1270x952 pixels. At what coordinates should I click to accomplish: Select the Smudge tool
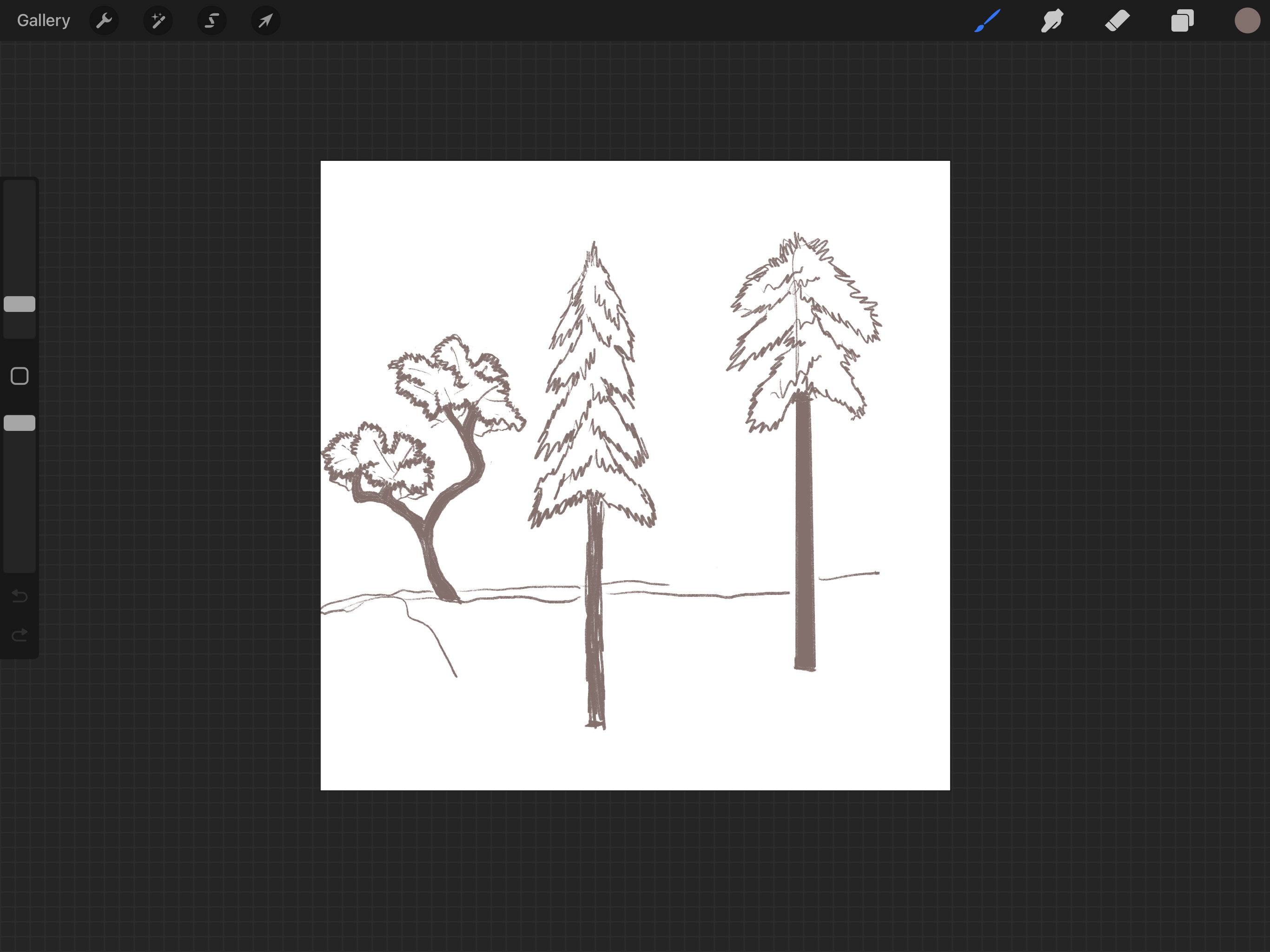1052,20
